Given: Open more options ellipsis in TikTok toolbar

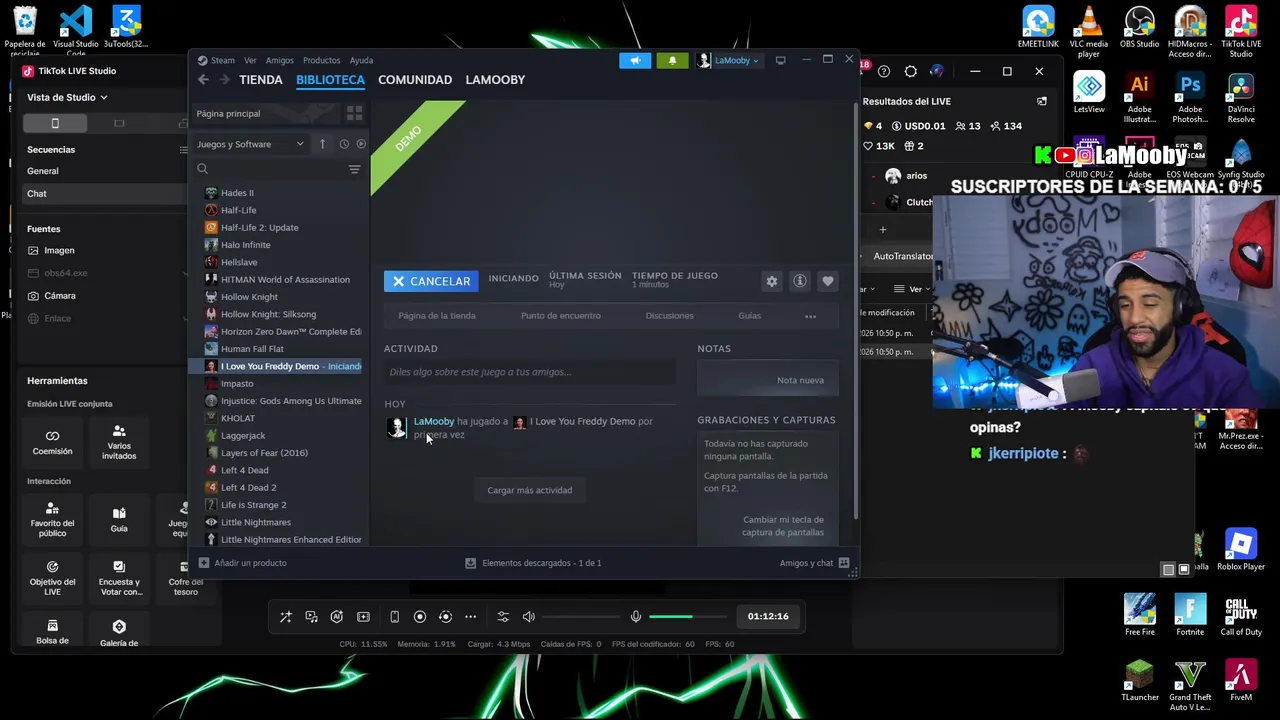Looking at the screenshot, I should coord(470,617).
